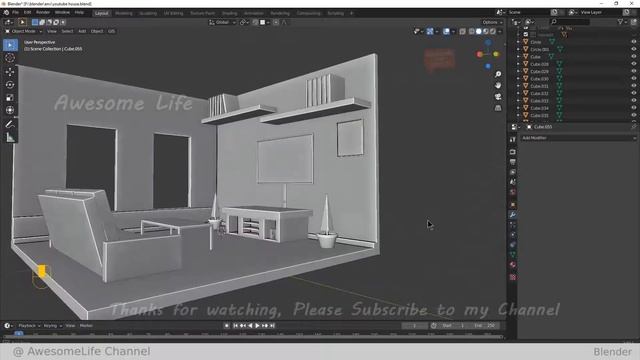Open the timeline Marker menu

86,326
